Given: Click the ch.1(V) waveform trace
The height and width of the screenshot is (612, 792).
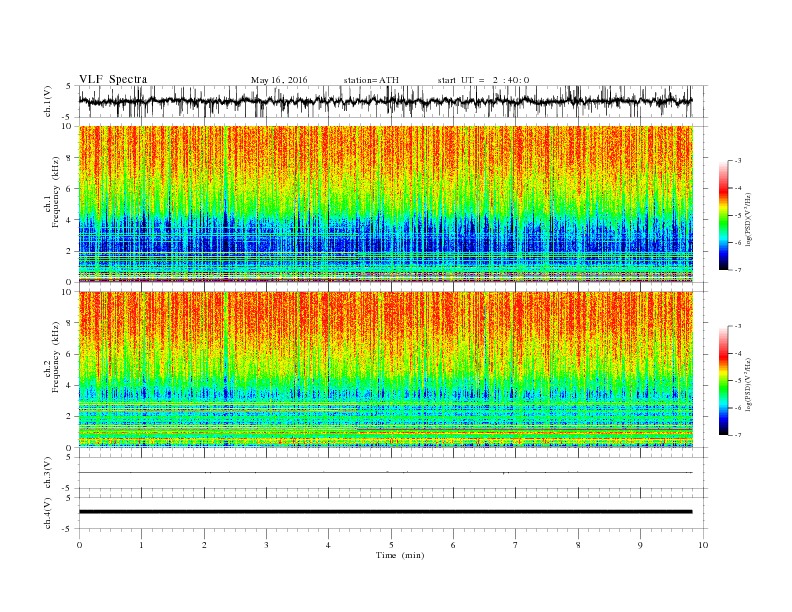Looking at the screenshot, I should tap(386, 101).
